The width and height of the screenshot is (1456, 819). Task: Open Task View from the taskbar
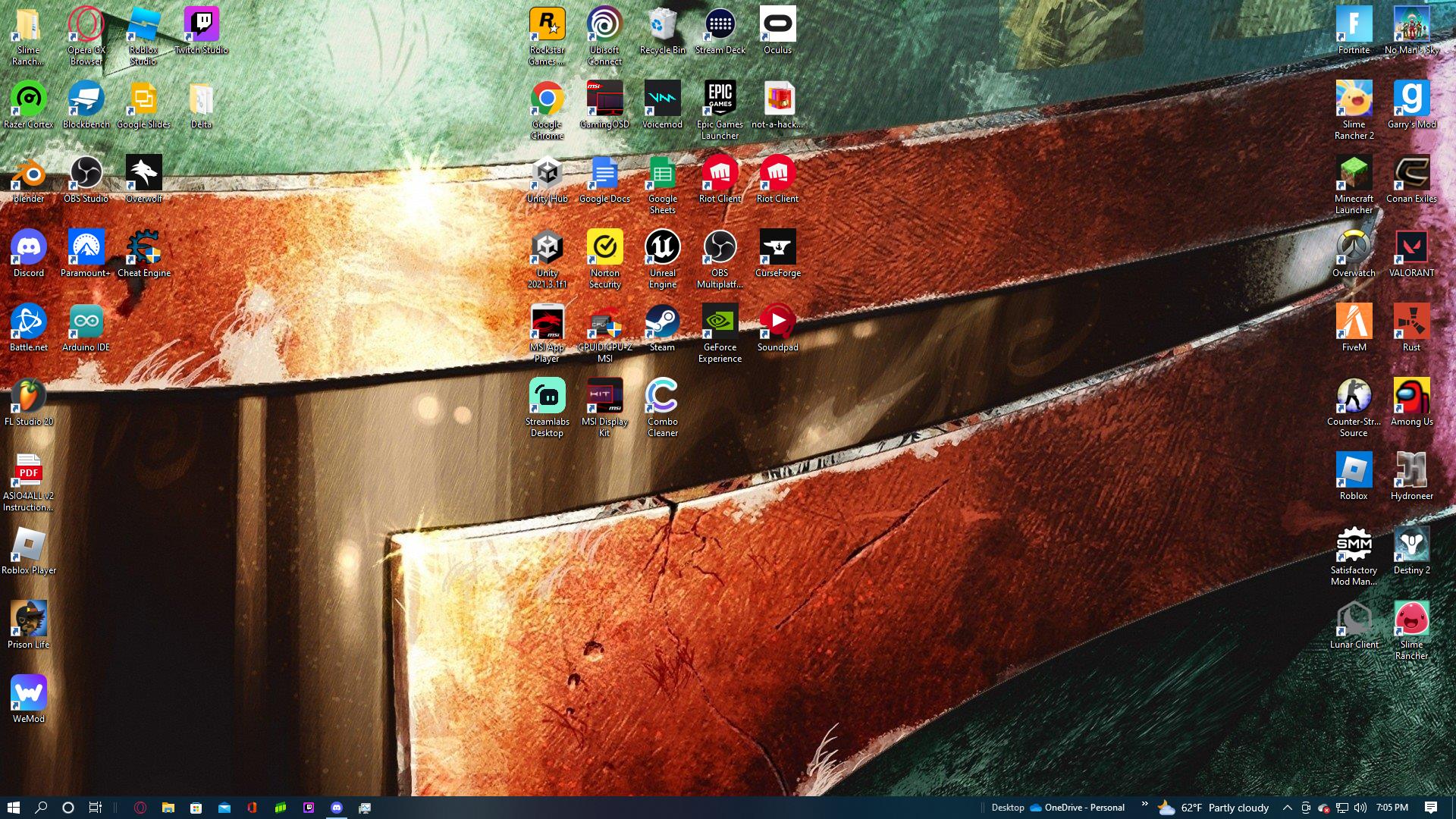95,808
